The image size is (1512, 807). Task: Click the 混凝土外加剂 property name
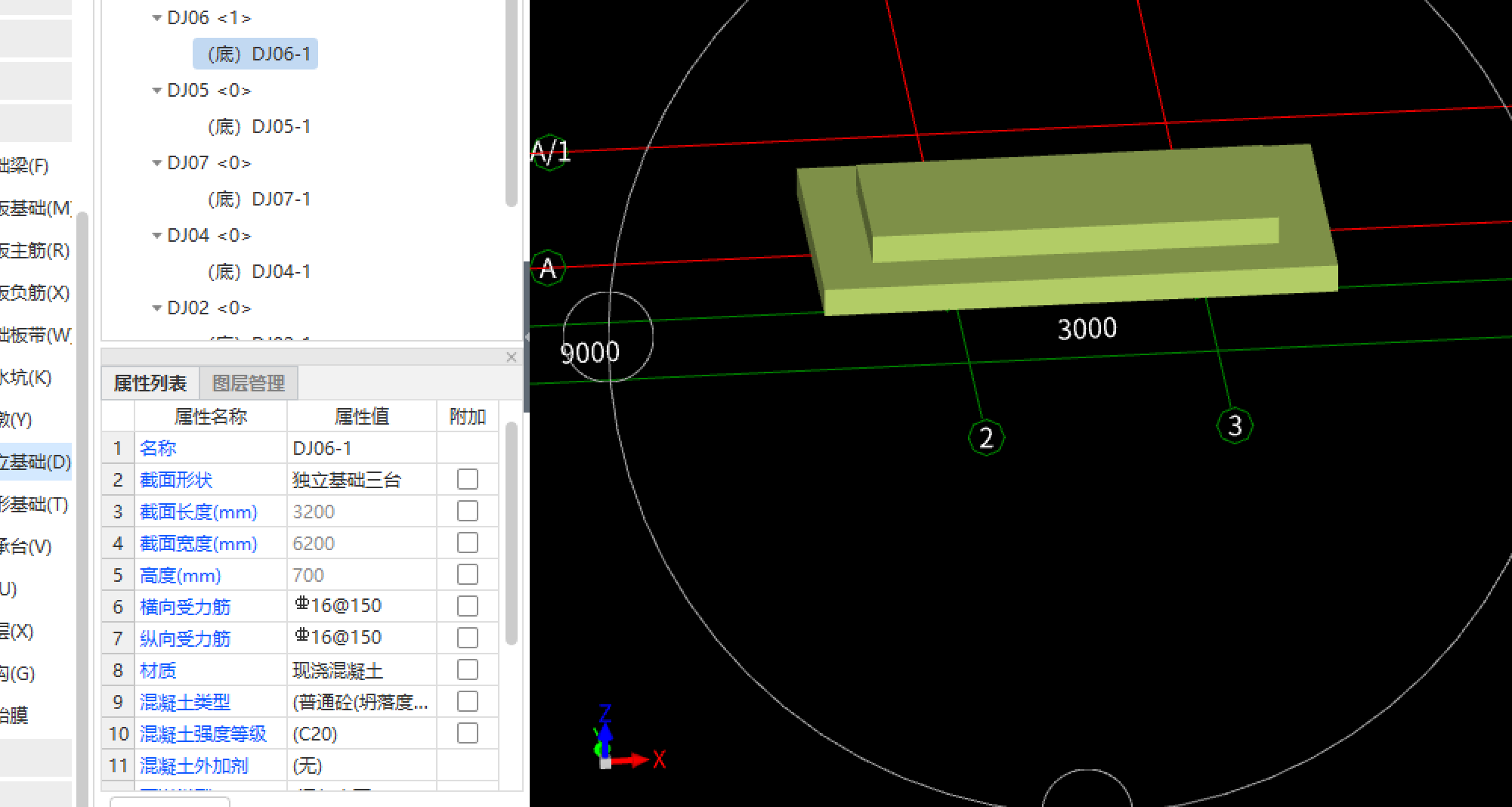(x=194, y=765)
